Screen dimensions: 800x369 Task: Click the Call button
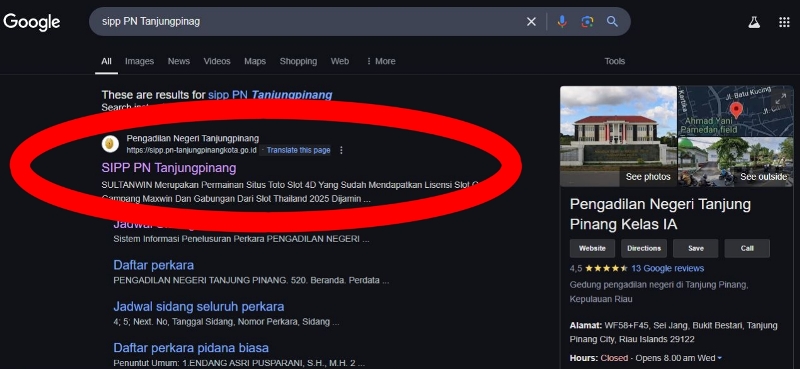[x=747, y=249]
